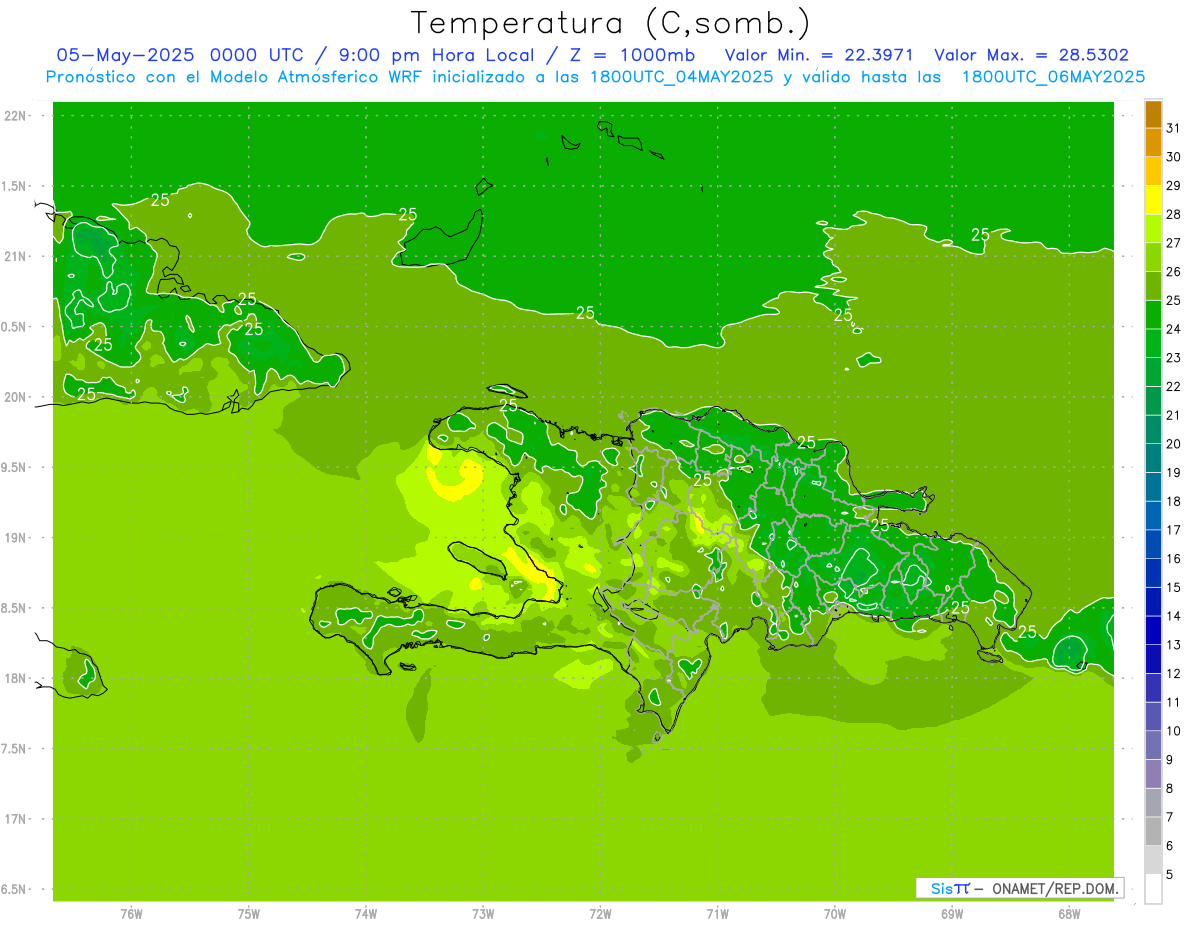The height and width of the screenshot is (927, 1200).
Task: Click the 'Temperatura (C,somb.)' map title
Action: coord(611,23)
